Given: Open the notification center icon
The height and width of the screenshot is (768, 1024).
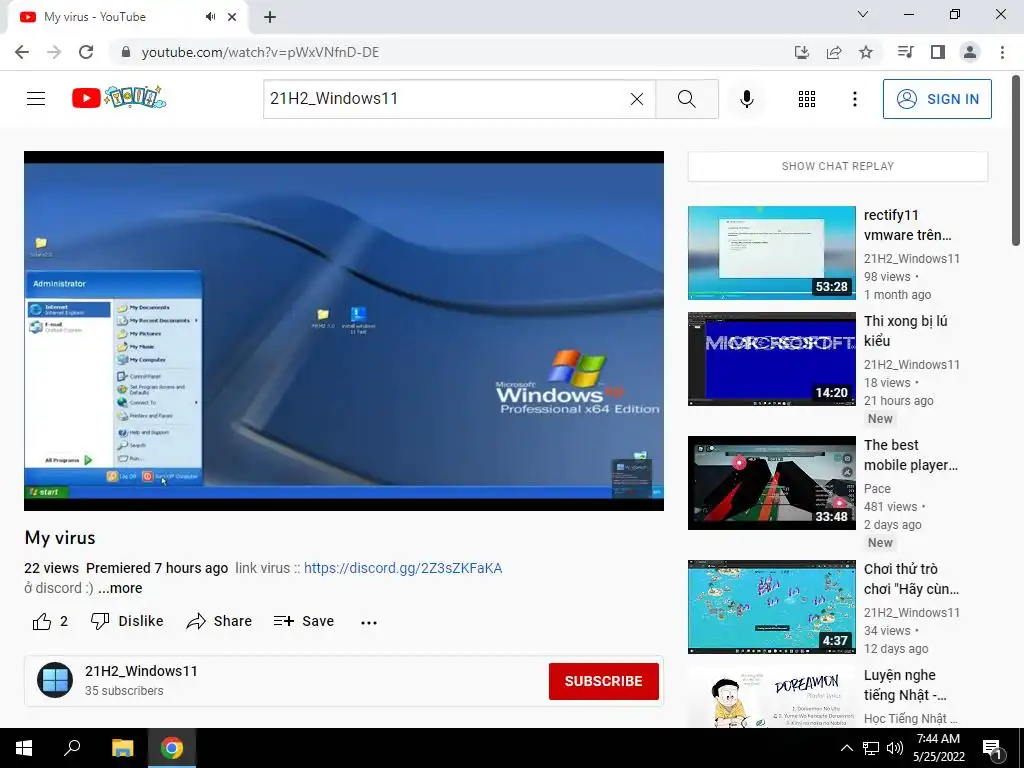Looking at the screenshot, I should click(993, 749).
